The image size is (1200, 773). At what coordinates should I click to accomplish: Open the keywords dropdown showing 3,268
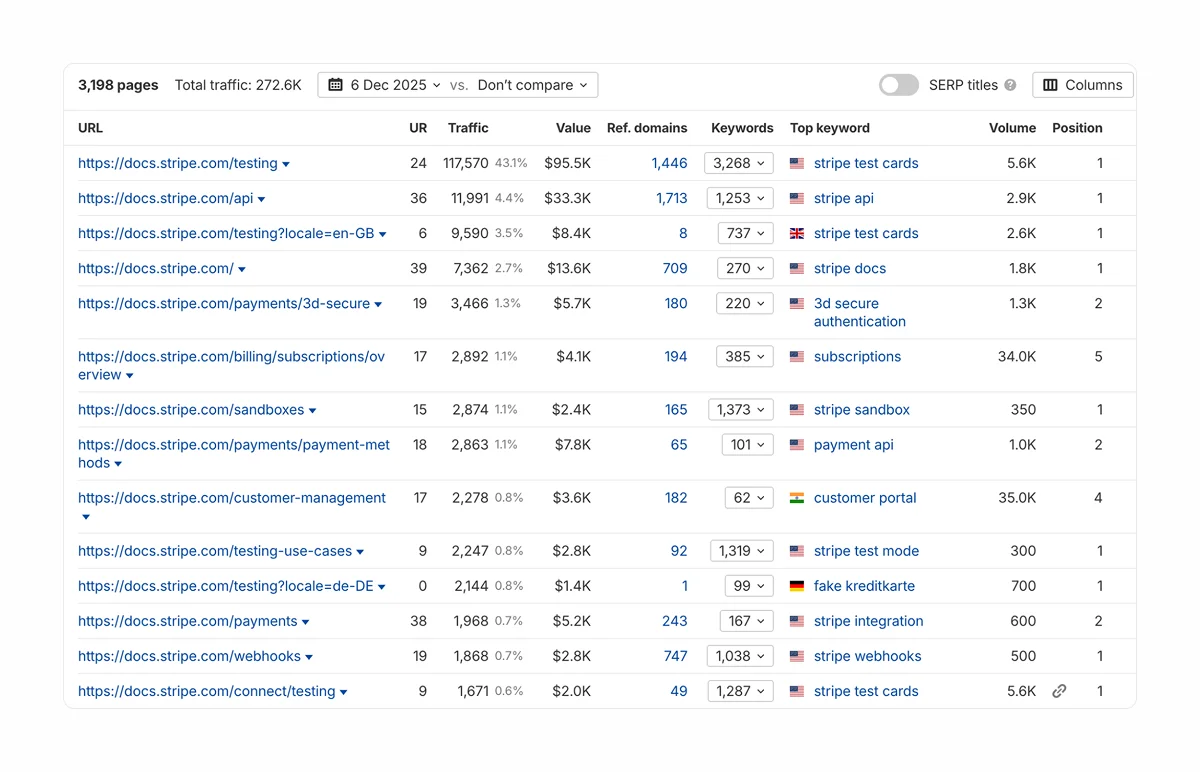[738, 162]
